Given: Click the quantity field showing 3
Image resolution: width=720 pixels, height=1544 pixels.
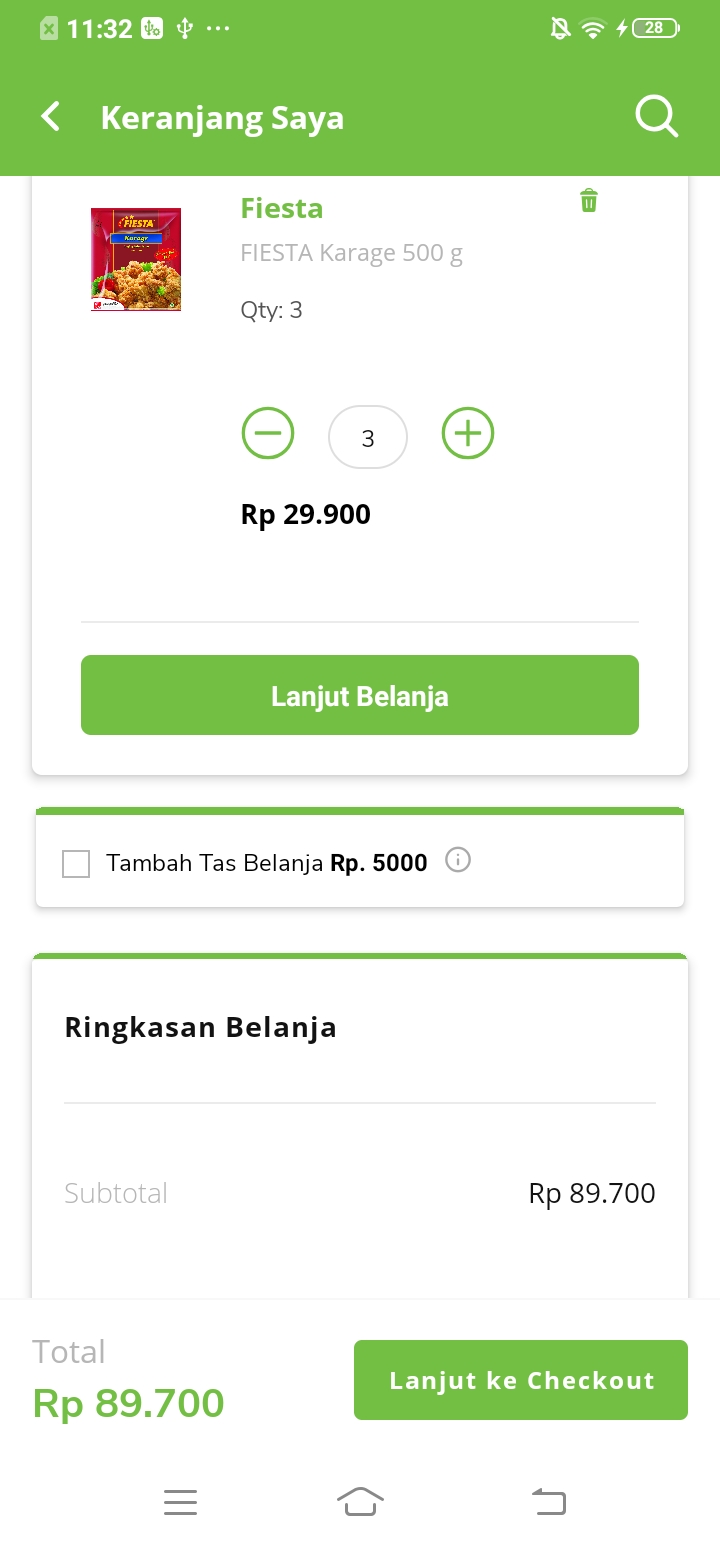Looking at the screenshot, I should [368, 438].
